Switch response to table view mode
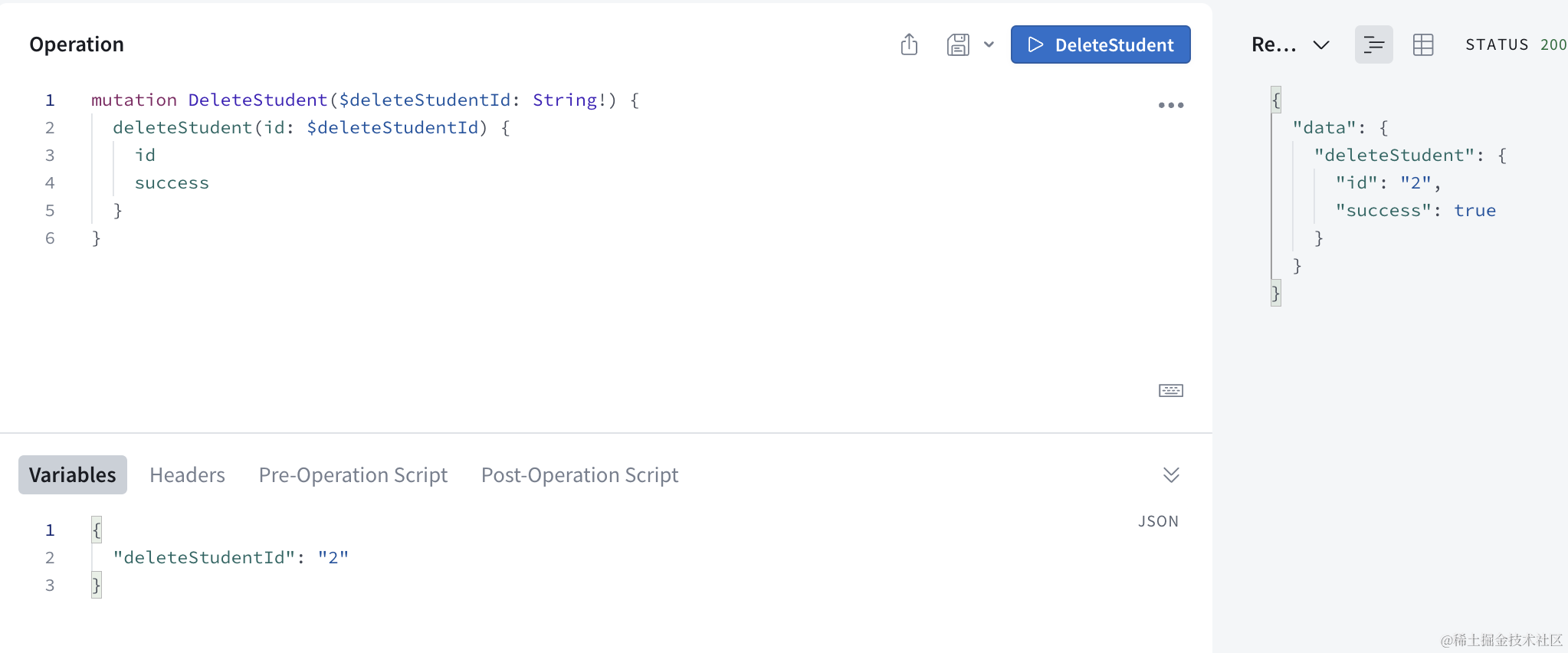This screenshot has height=653, width=1568. point(1423,44)
